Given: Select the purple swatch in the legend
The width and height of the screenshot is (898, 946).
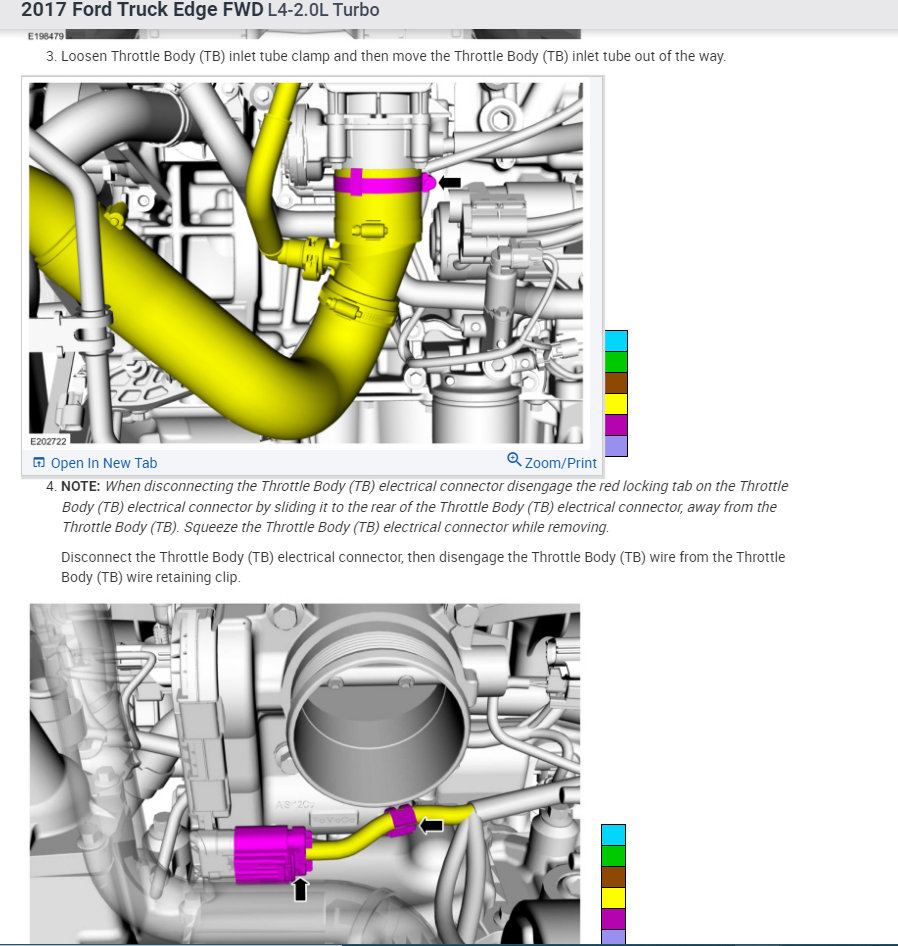Looking at the screenshot, I should point(617,447).
